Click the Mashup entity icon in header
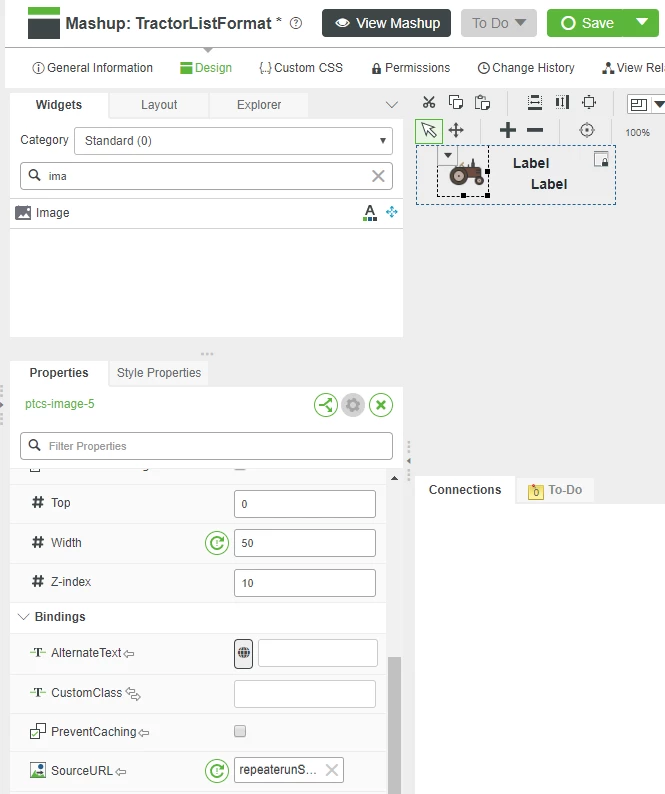The width and height of the screenshot is (665, 794). [x=44, y=23]
